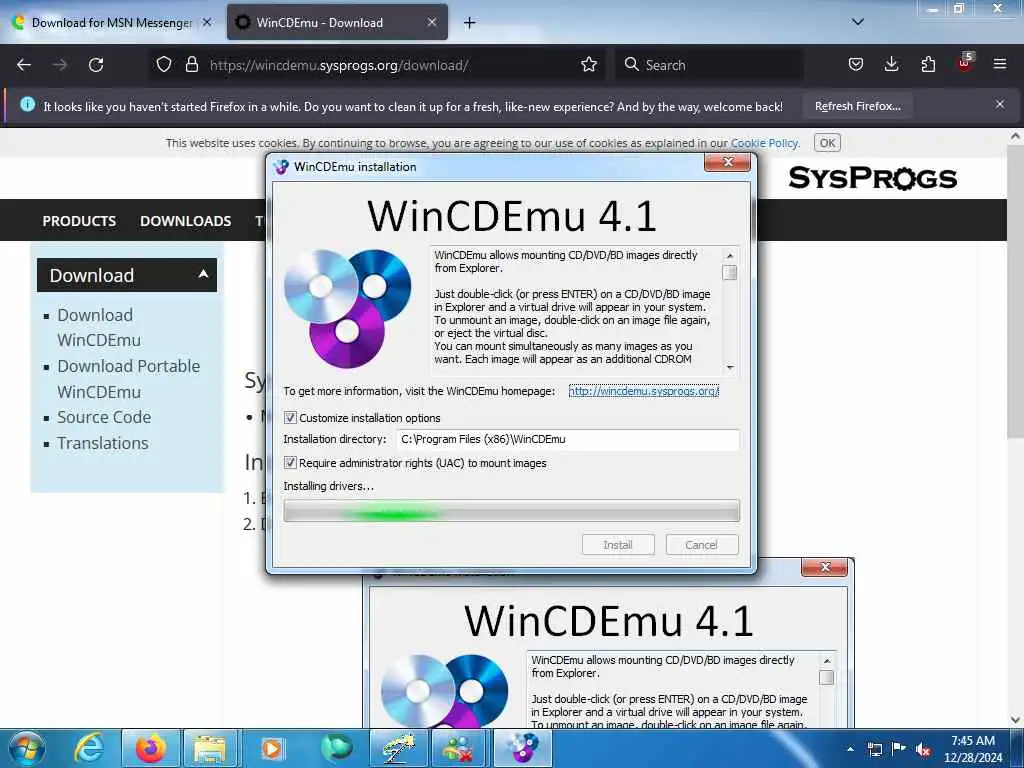Open a new browser tab with plus
This screenshot has width=1024, height=768.
pos(470,23)
